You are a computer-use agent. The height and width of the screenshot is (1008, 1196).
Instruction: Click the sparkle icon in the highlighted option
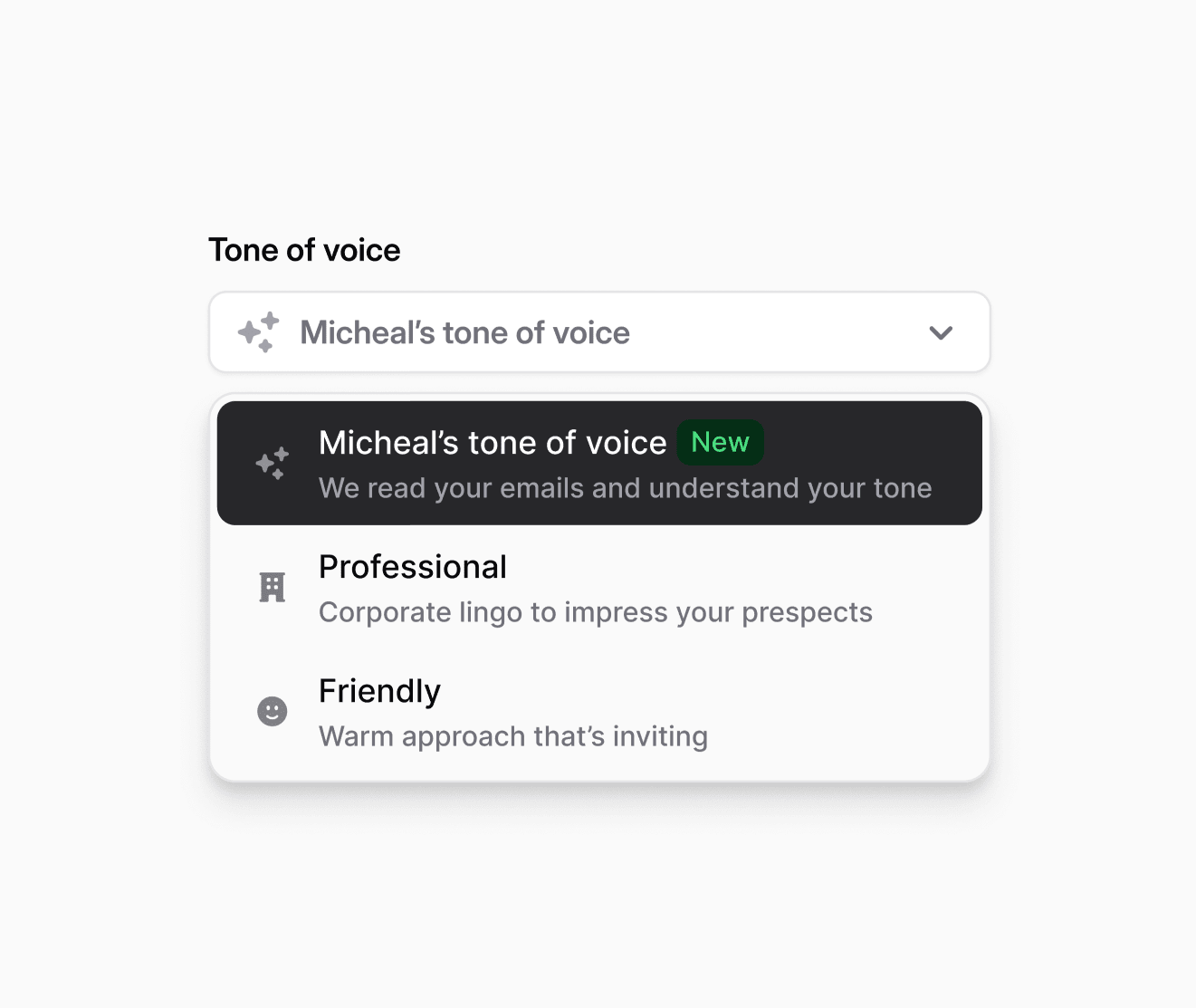pyautogui.click(x=272, y=463)
